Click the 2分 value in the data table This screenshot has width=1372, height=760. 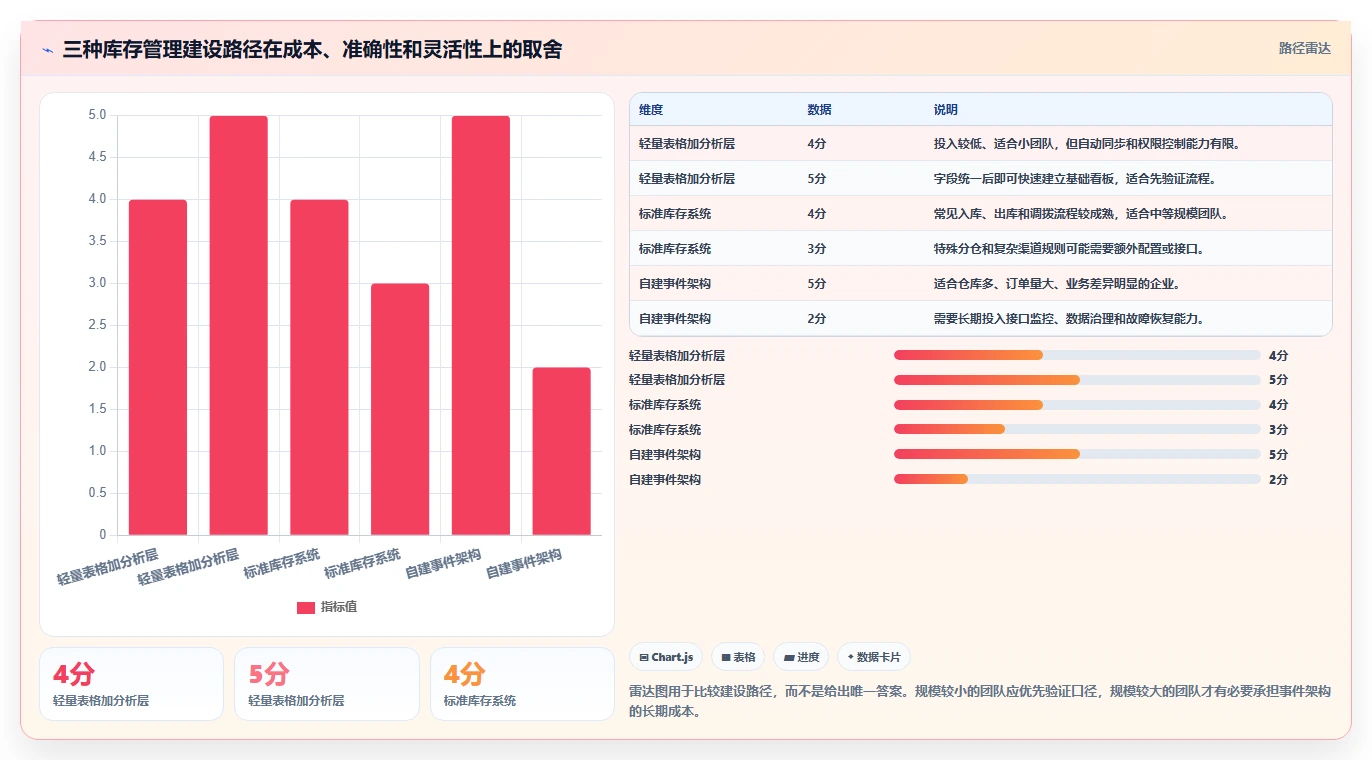(817, 319)
